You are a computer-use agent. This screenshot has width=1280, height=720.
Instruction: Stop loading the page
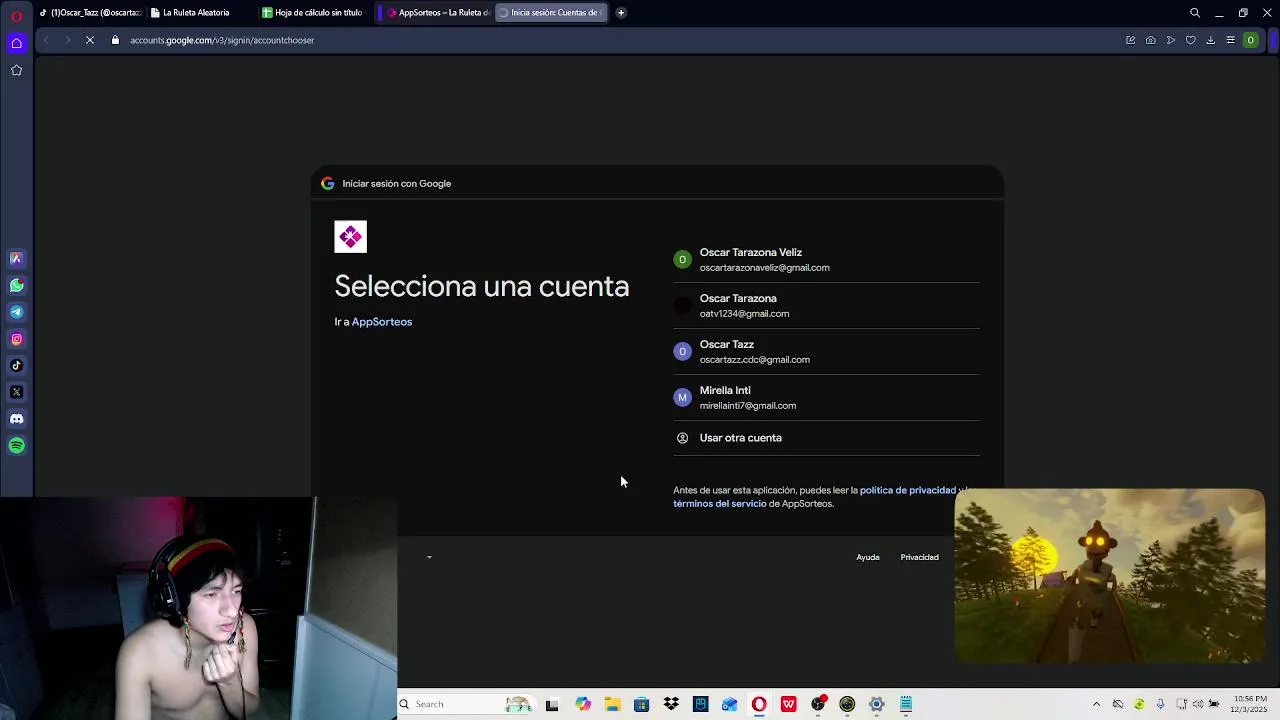click(x=89, y=40)
